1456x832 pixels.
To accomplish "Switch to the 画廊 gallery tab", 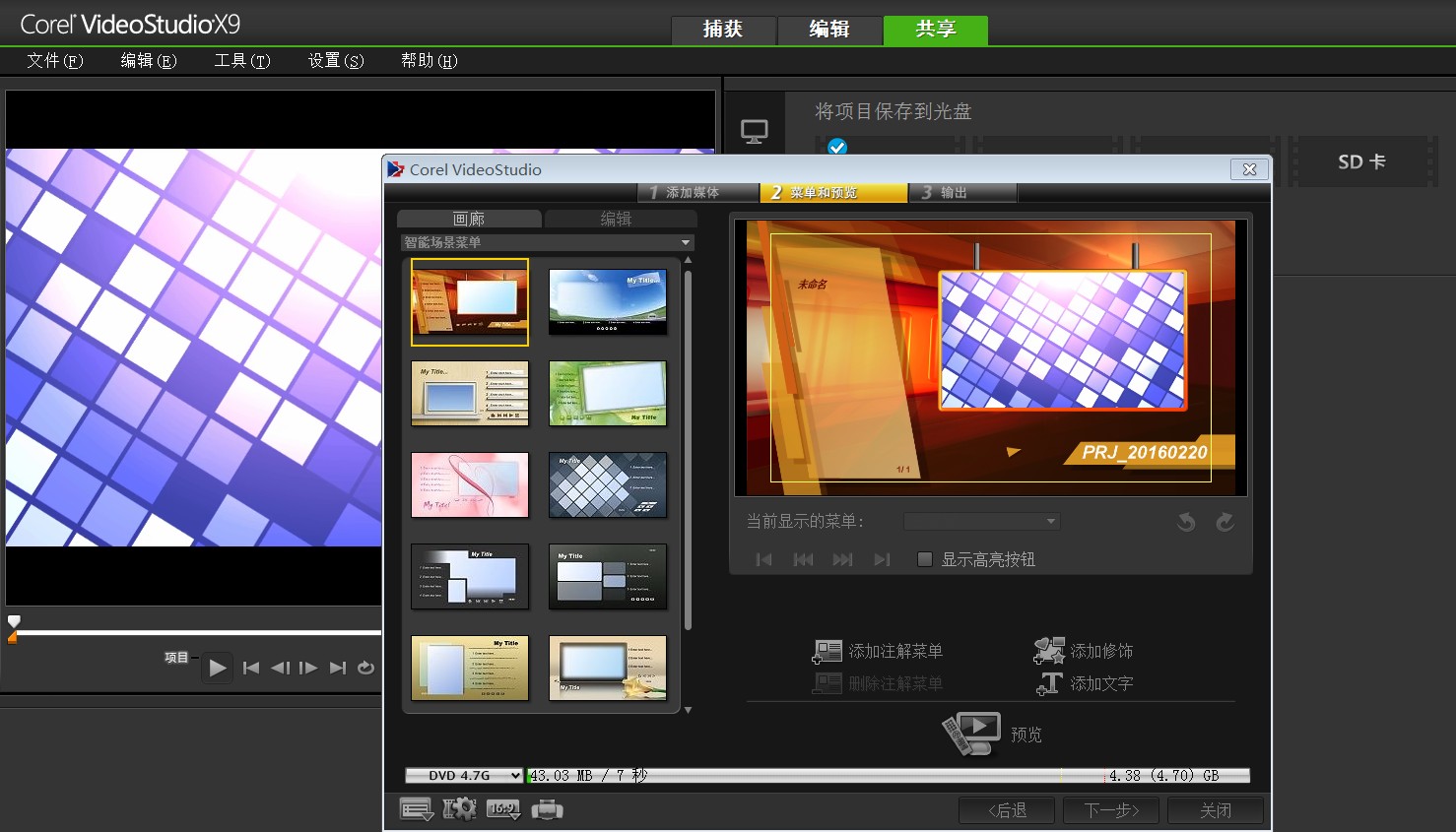I will pyautogui.click(x=469, y=219).
